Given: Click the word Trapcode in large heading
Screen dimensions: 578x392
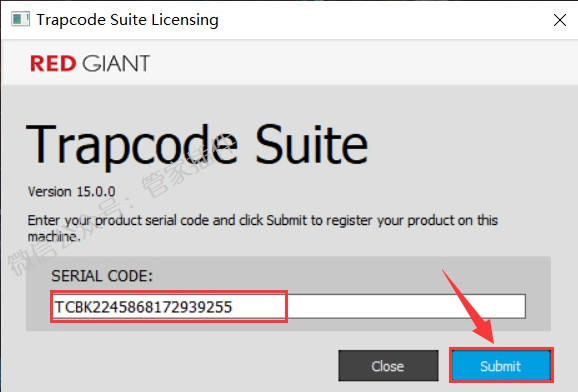Looking at the screenshot, I should coord(132,144).
